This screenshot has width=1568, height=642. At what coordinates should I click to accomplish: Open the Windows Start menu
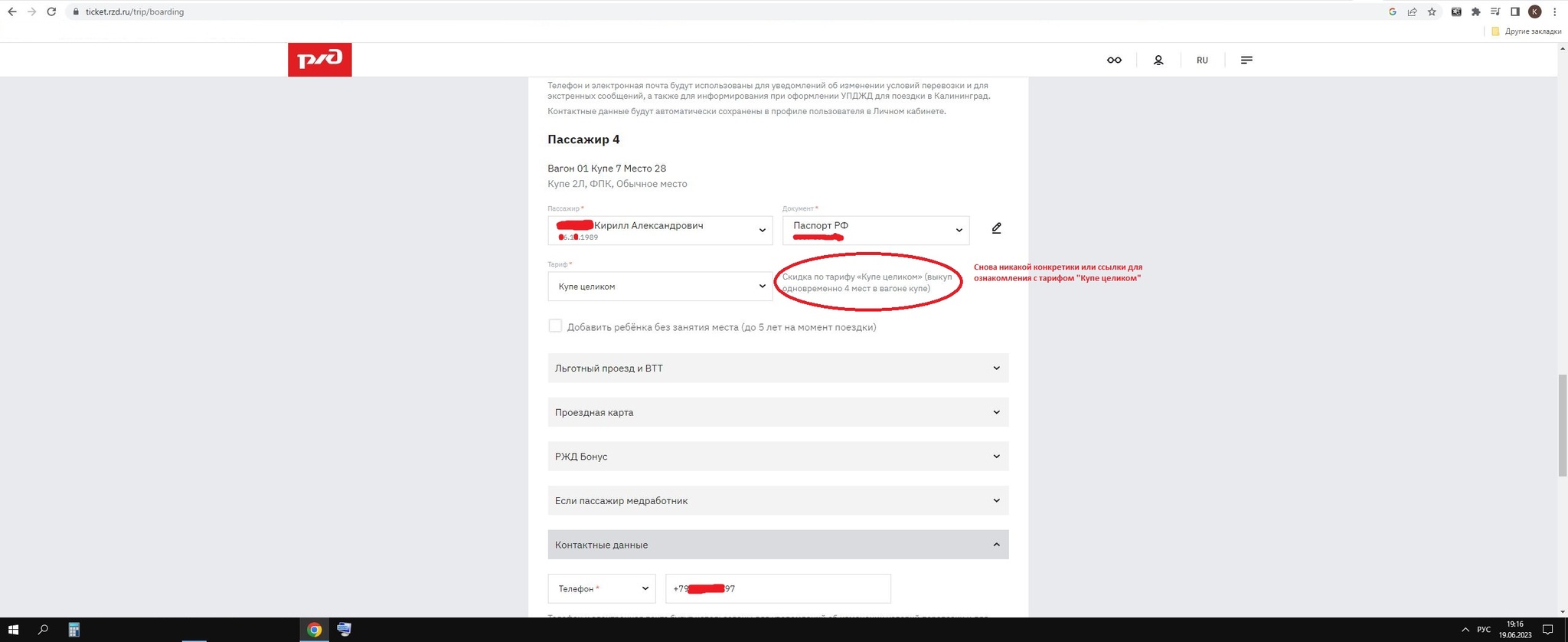pyautogui.click(x=13, y=630)
